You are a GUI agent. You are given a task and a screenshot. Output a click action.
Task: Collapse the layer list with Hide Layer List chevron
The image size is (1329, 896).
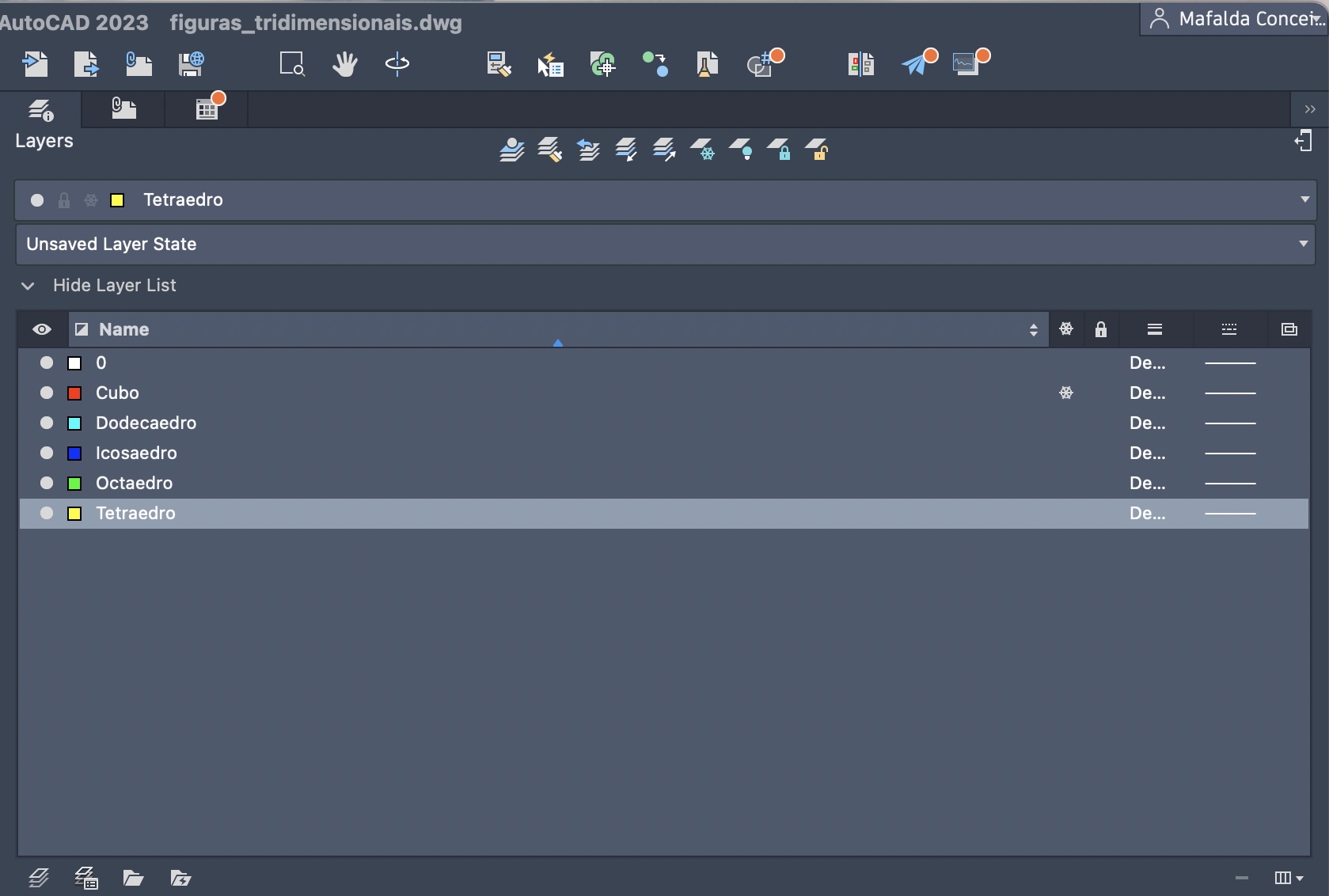click(x=28, y=286)
